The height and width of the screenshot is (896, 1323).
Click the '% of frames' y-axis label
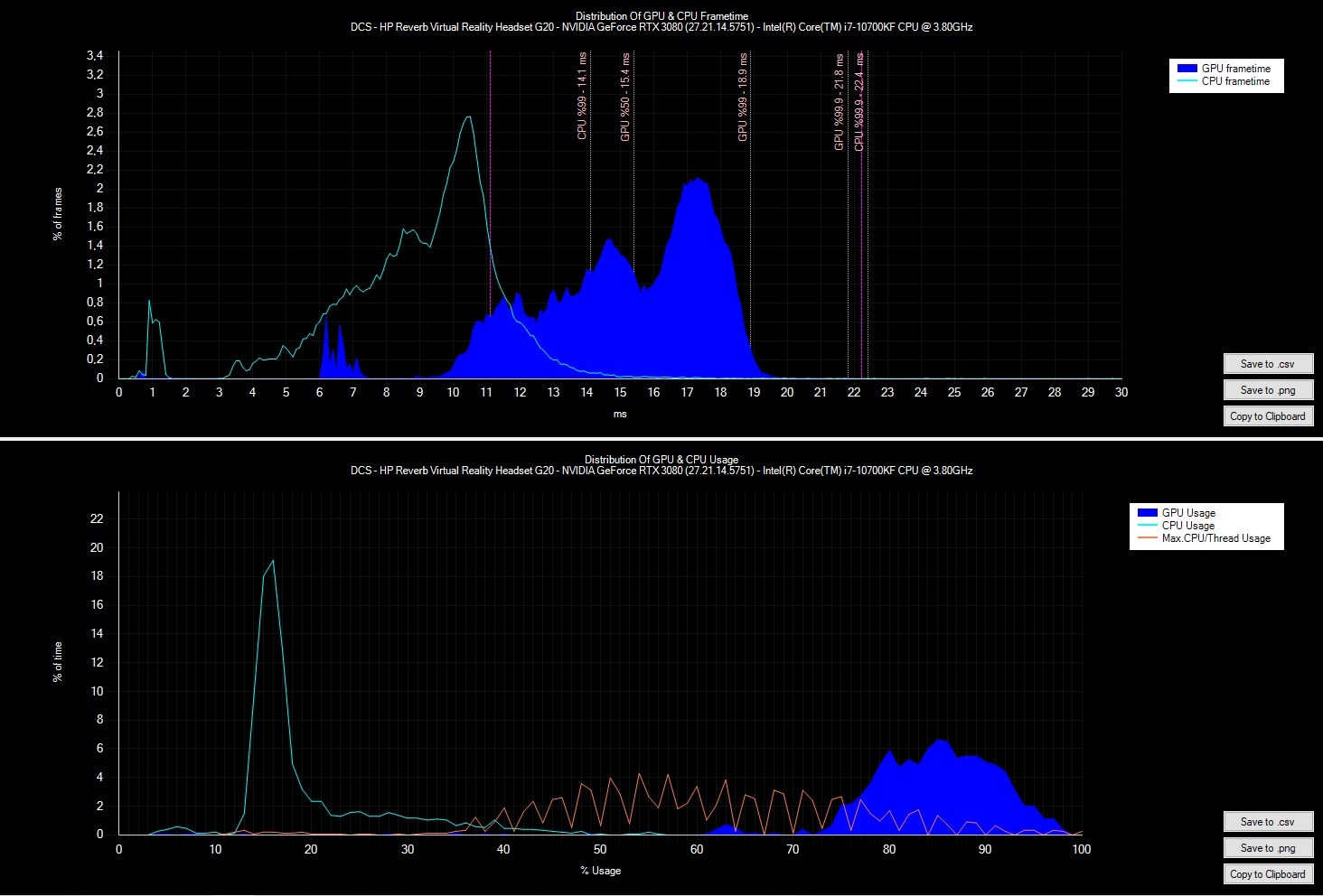pos(58,214)
